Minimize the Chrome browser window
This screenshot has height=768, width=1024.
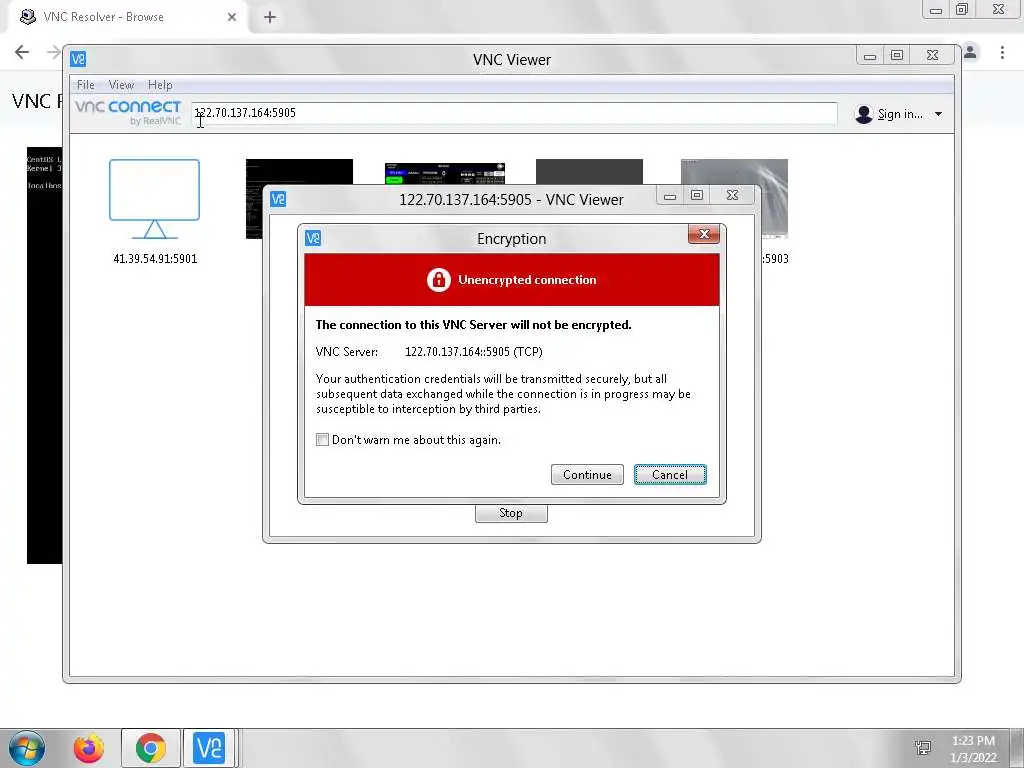point(936,9)
